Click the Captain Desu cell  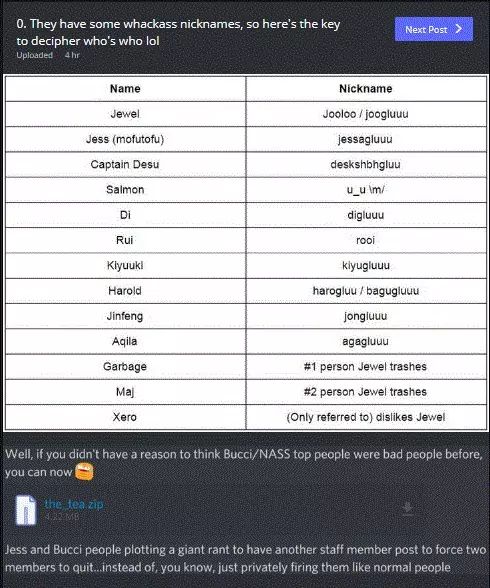125,164
